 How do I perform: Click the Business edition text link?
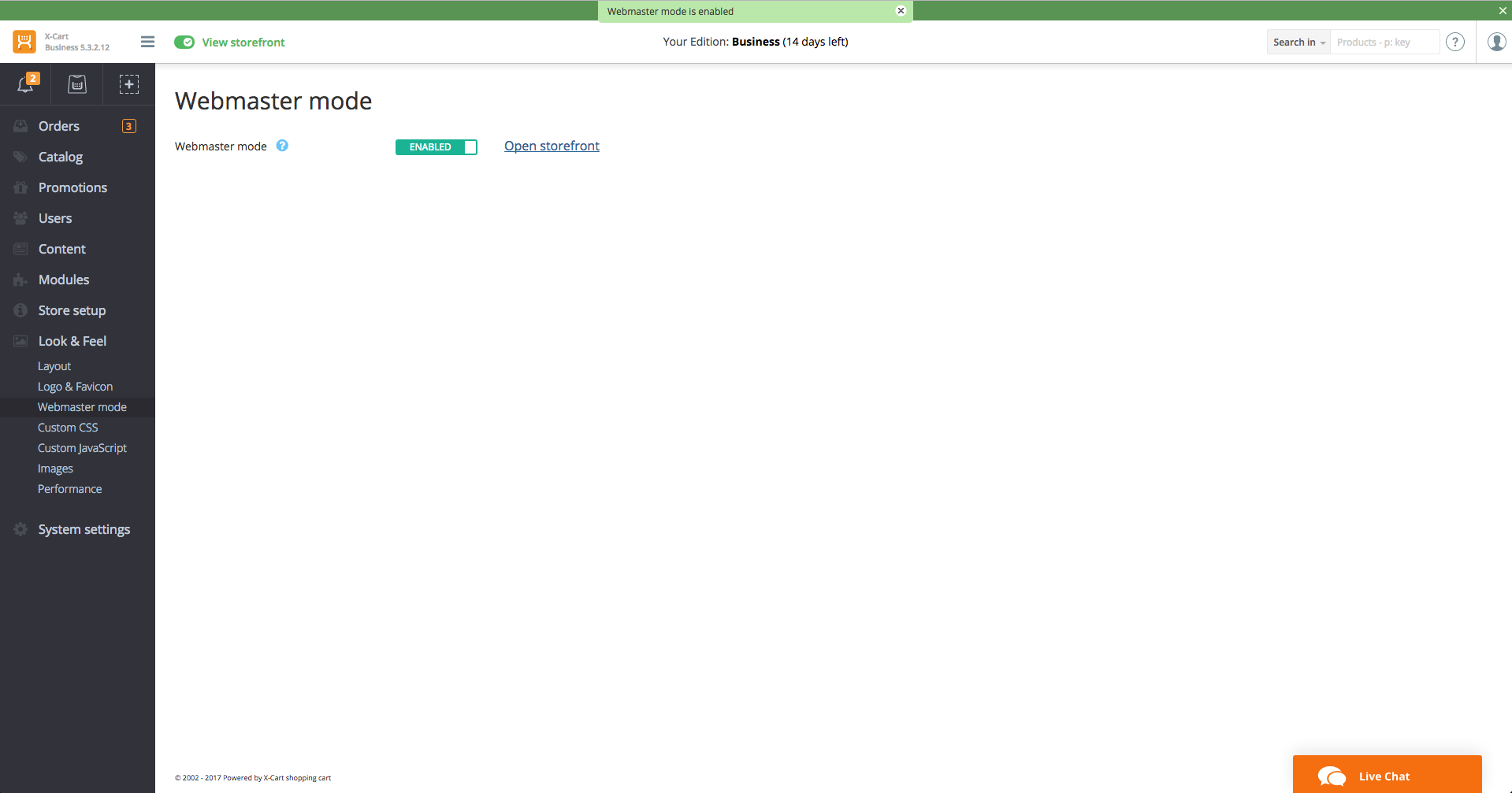756,42
